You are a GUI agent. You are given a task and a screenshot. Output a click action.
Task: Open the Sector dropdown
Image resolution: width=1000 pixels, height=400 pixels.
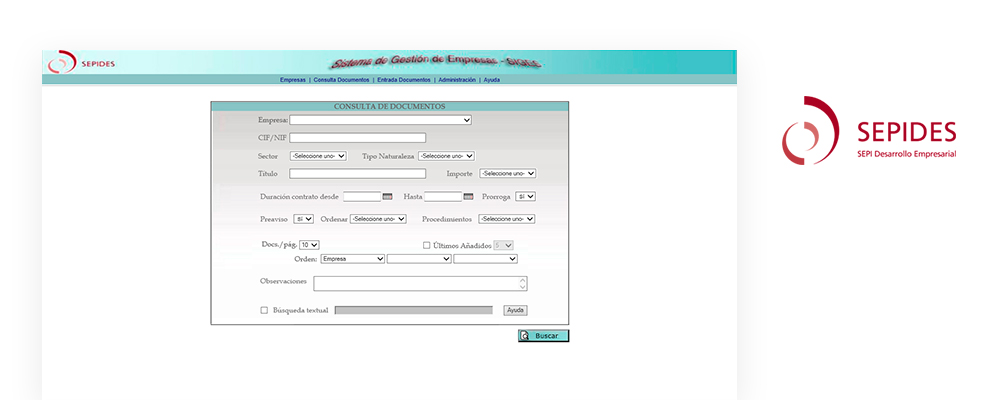click(317, 156)
